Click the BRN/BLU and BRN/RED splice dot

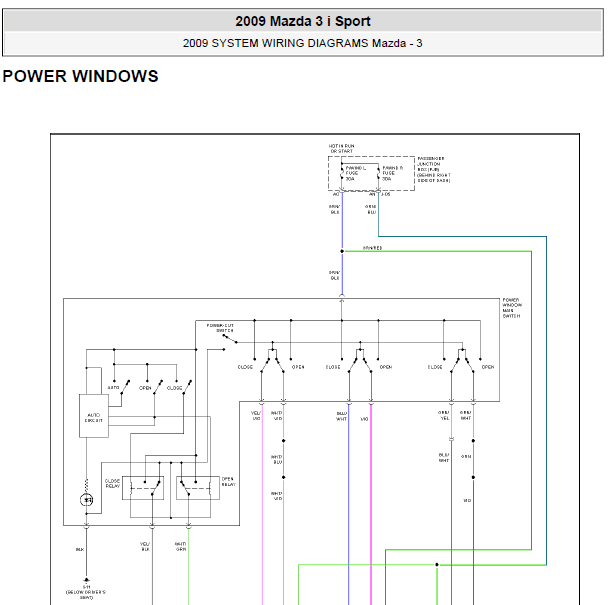coord(342,251)
